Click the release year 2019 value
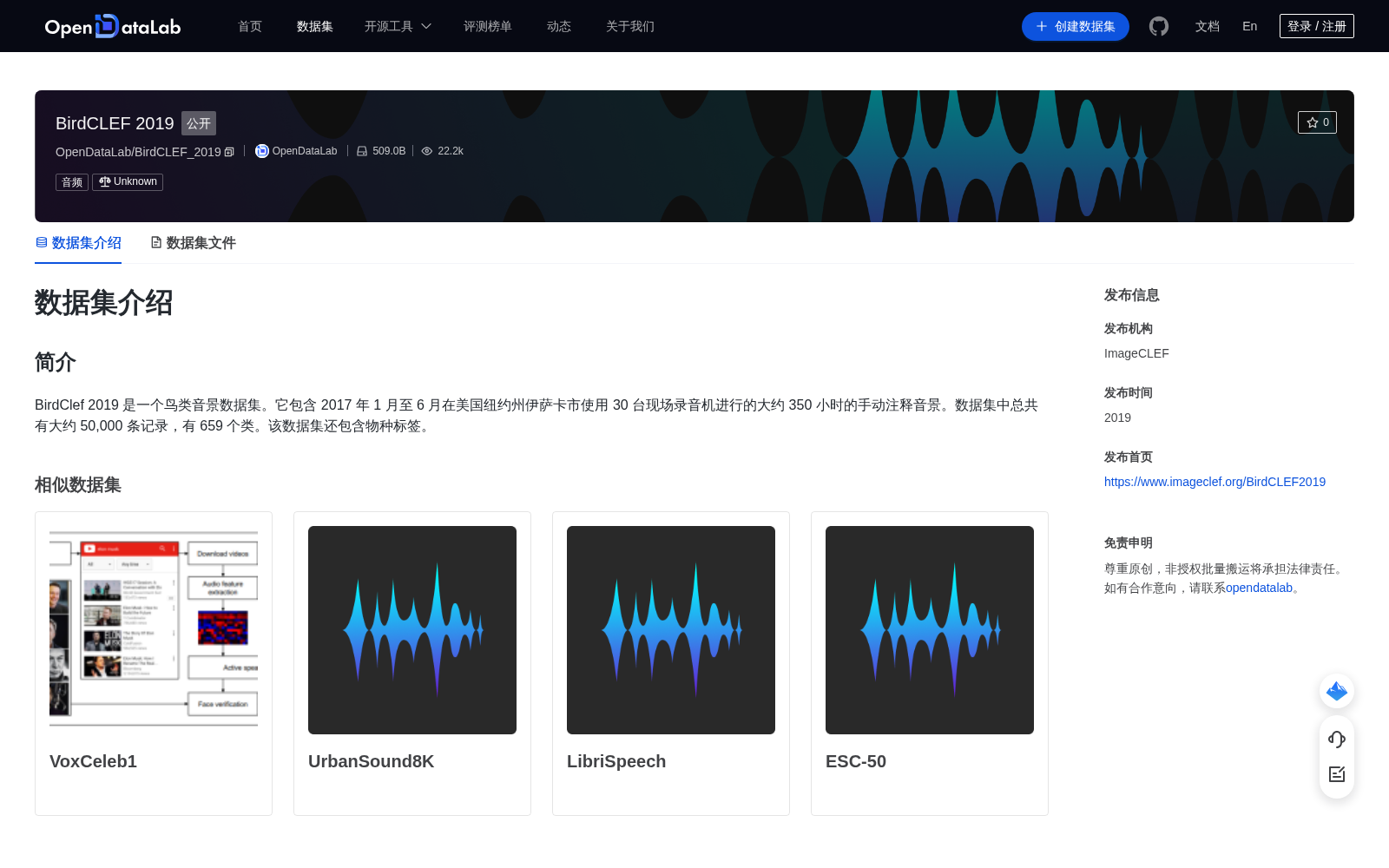This screenshot has height=868, width=1389. point(1117,418)
